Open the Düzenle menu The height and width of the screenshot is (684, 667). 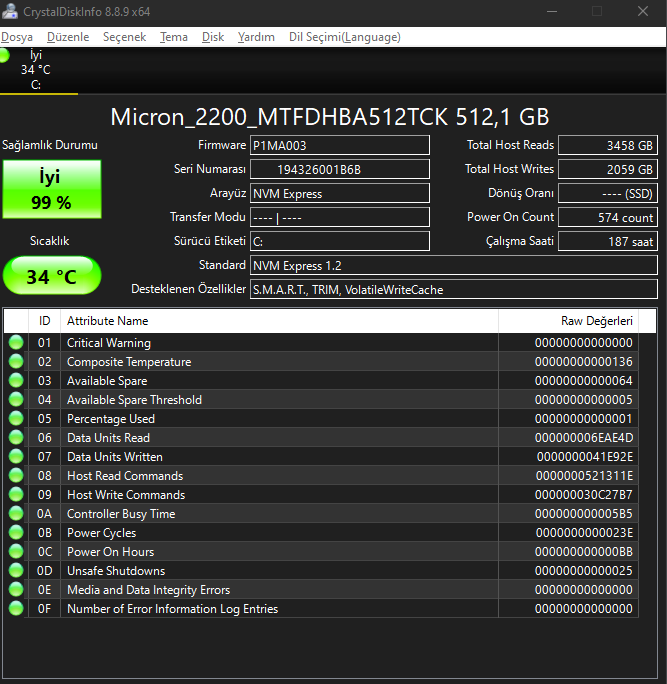click(x=68, y=37)
